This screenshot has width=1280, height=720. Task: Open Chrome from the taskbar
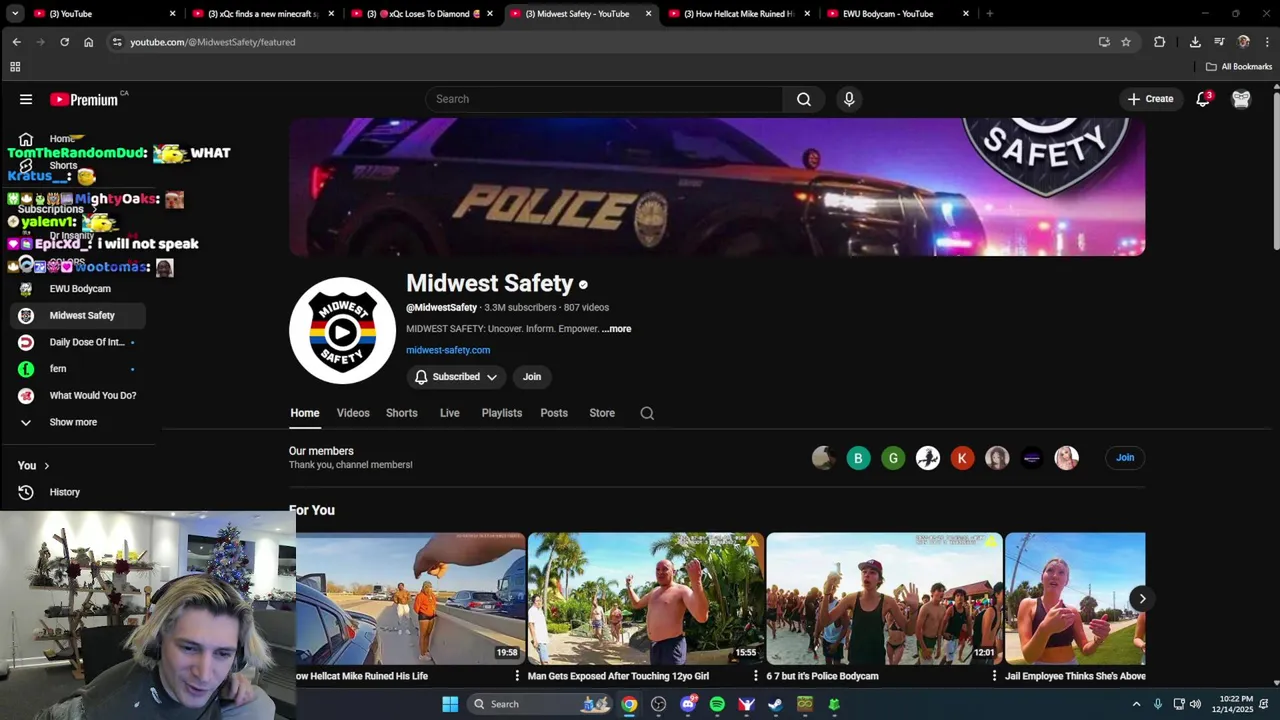tap(629, 704)
